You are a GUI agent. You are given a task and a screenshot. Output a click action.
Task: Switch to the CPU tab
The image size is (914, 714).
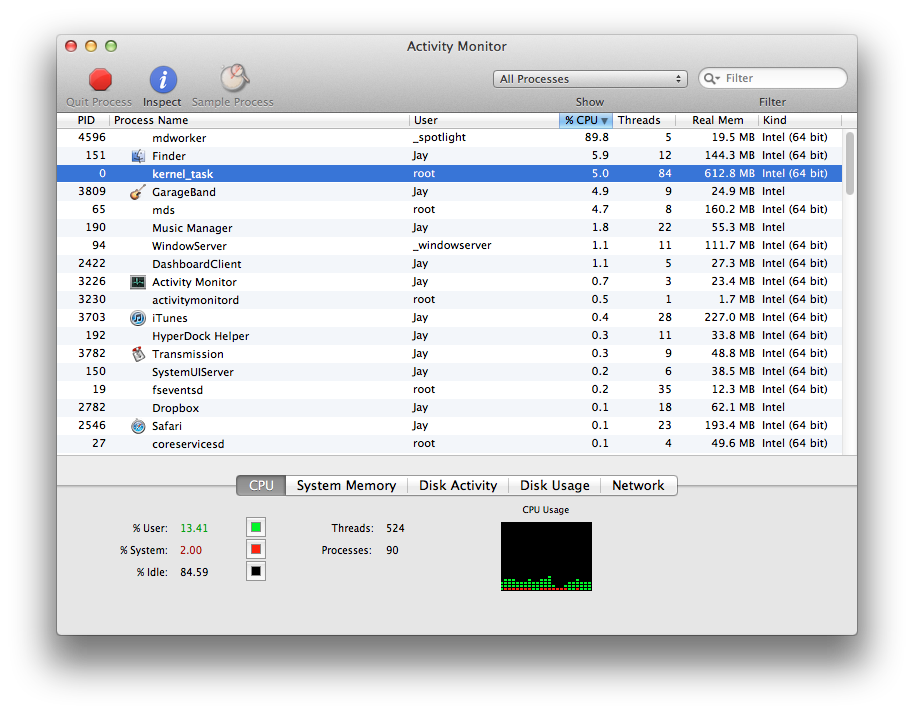(261, 486)
